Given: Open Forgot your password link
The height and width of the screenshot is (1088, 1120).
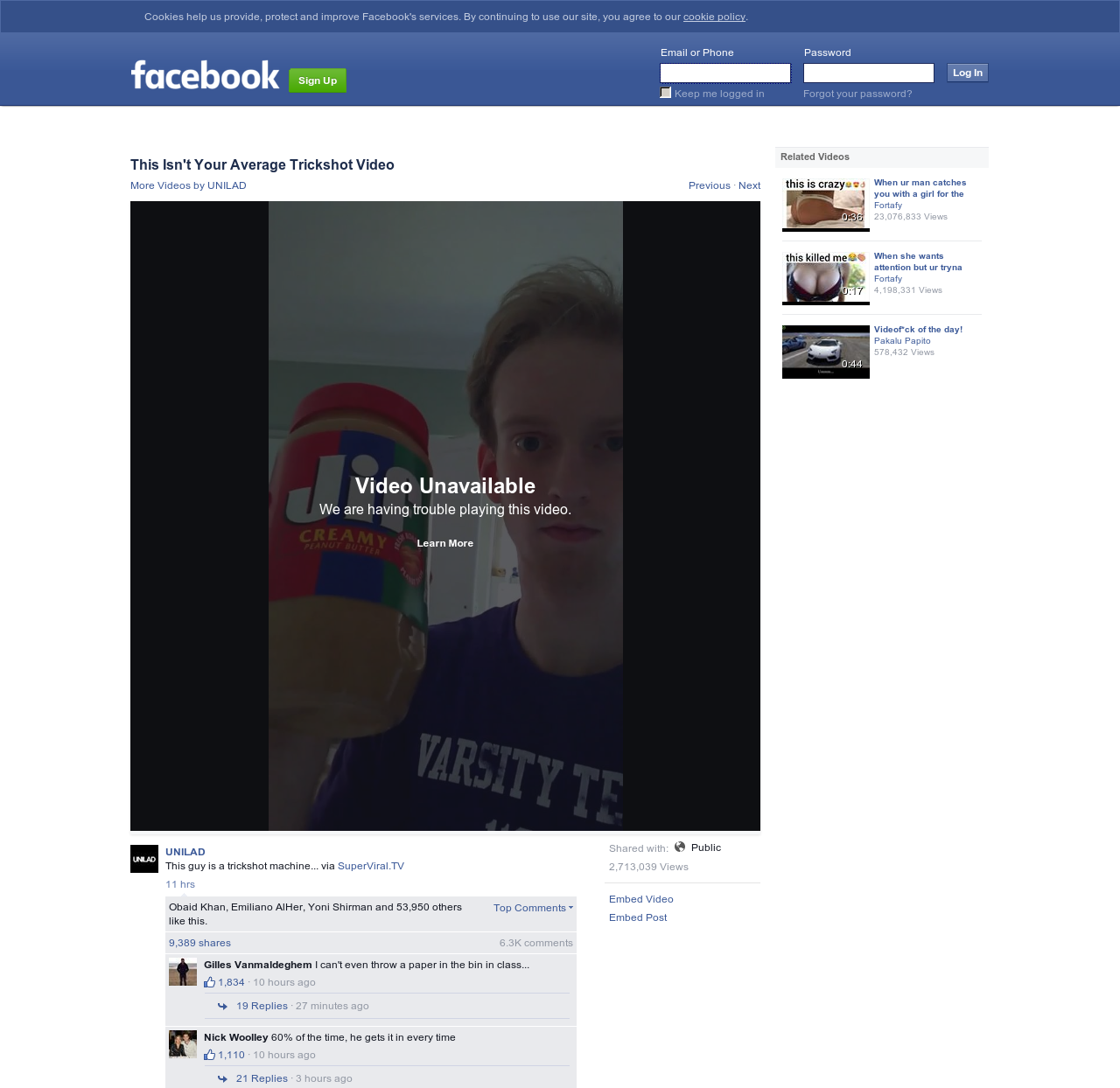Looking at the screenshot, I should 857,94.
